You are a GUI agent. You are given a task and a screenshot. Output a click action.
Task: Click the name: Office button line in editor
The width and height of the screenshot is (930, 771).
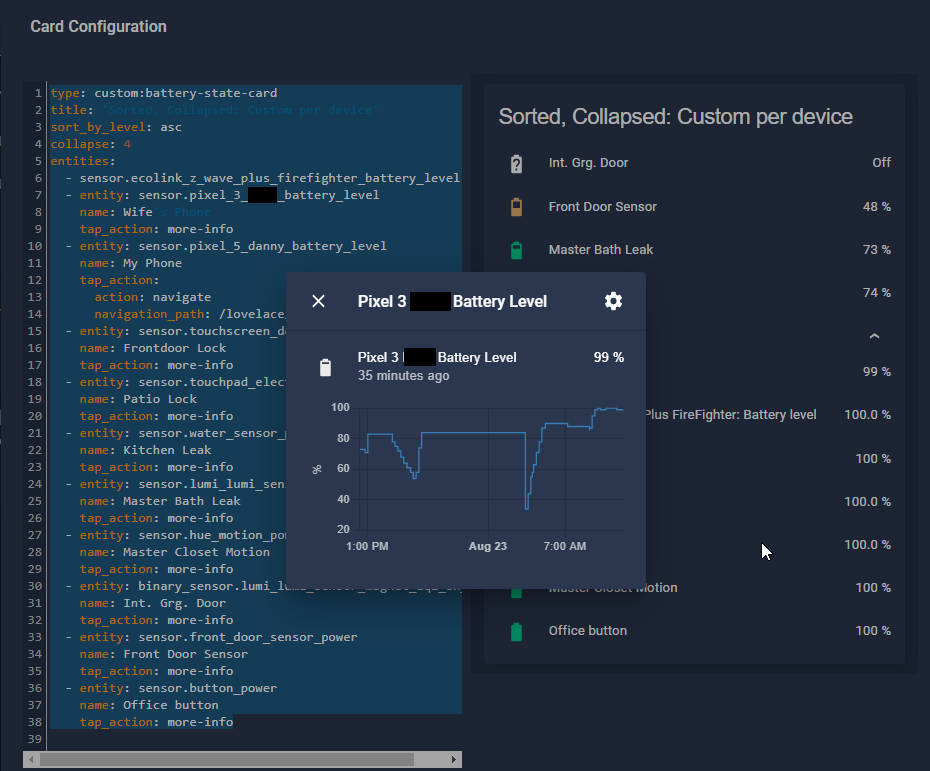[x=149, y=705]
